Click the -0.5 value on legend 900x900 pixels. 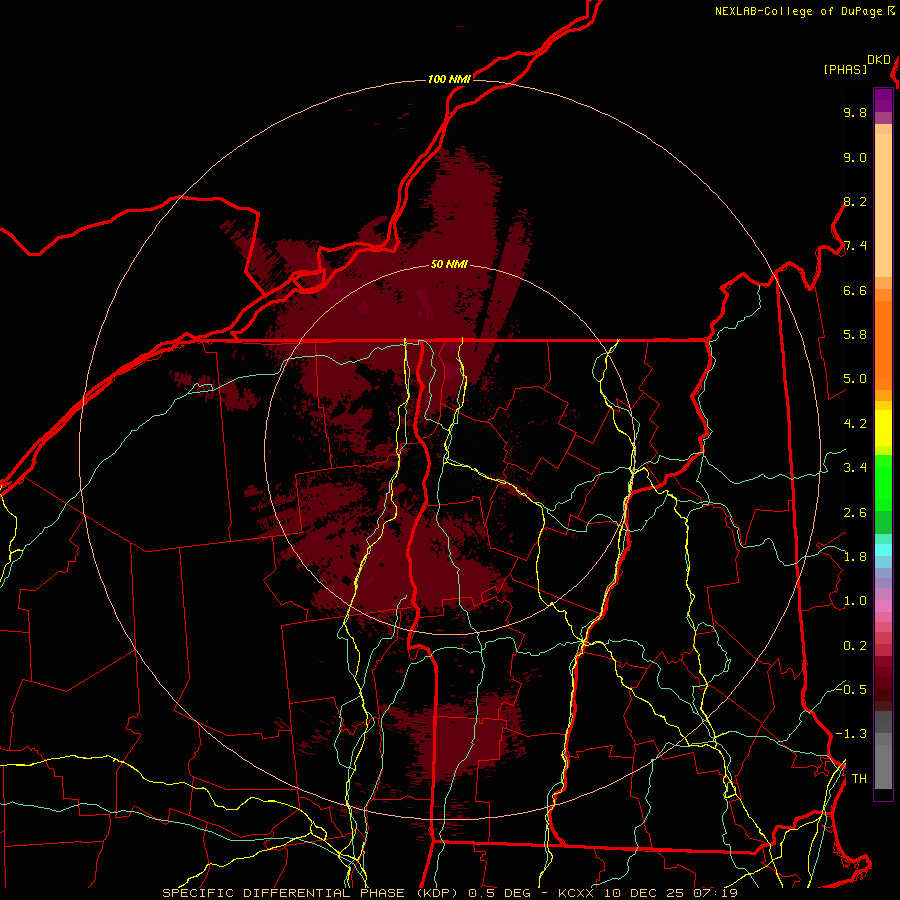click(x=851, y=689)
